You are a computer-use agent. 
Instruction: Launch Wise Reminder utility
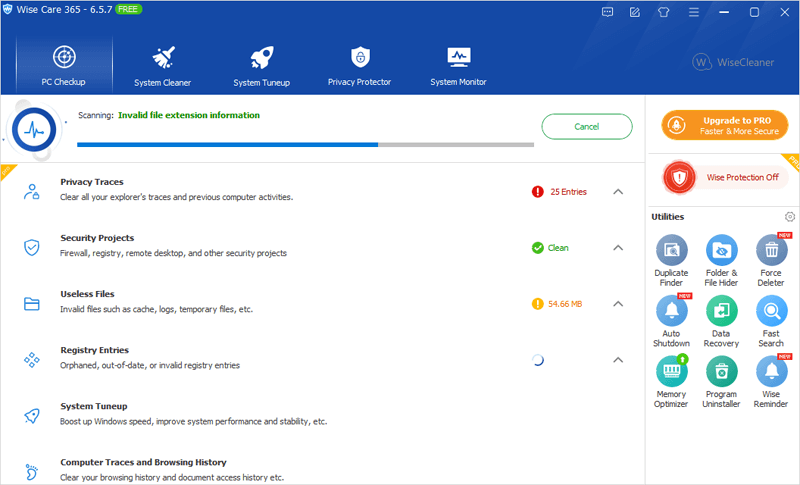tap(771, 382)
